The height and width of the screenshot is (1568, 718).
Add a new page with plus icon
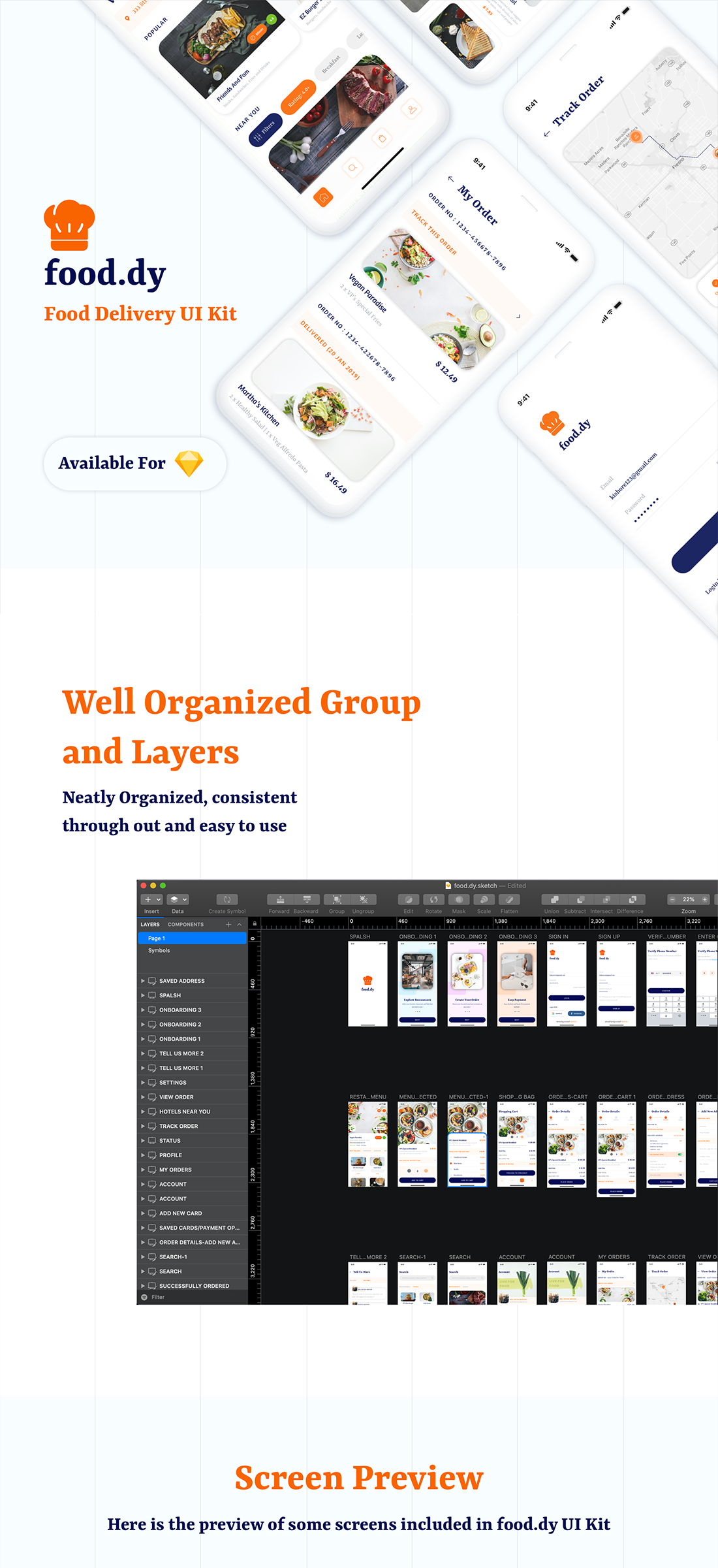[228, 924]
